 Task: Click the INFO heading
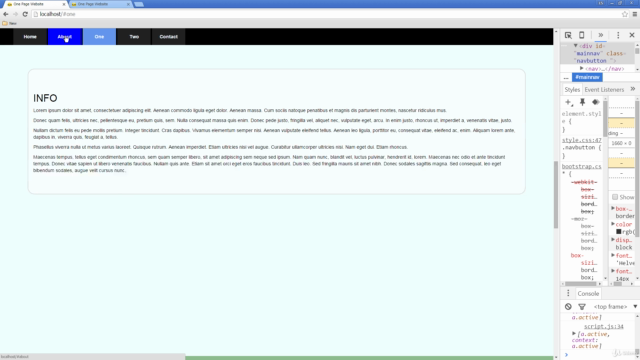[45, 98]
